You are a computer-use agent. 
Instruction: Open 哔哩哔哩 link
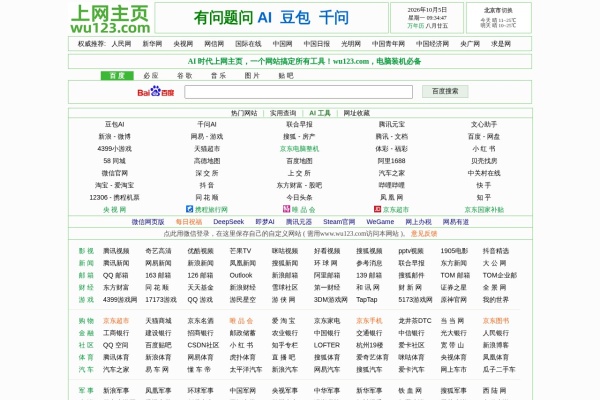click(391, 185)
